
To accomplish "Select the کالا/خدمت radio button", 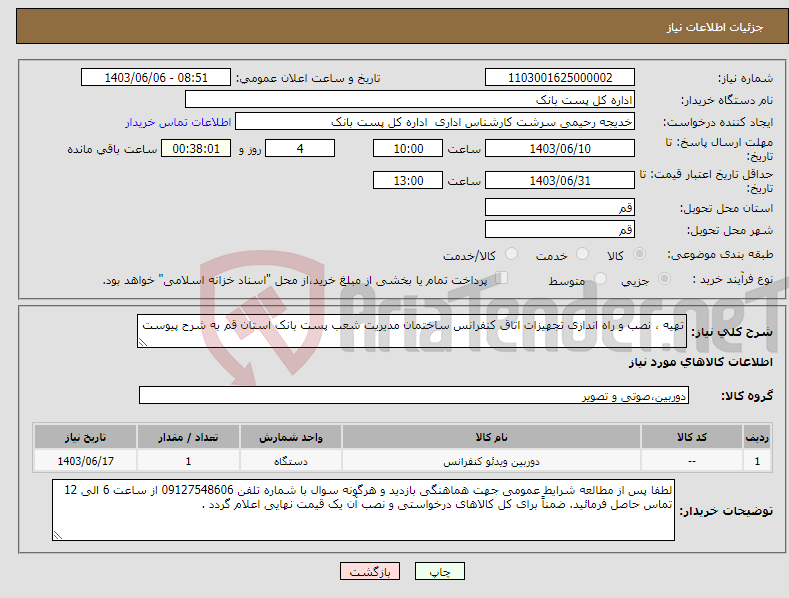I will tap(511, 254).
